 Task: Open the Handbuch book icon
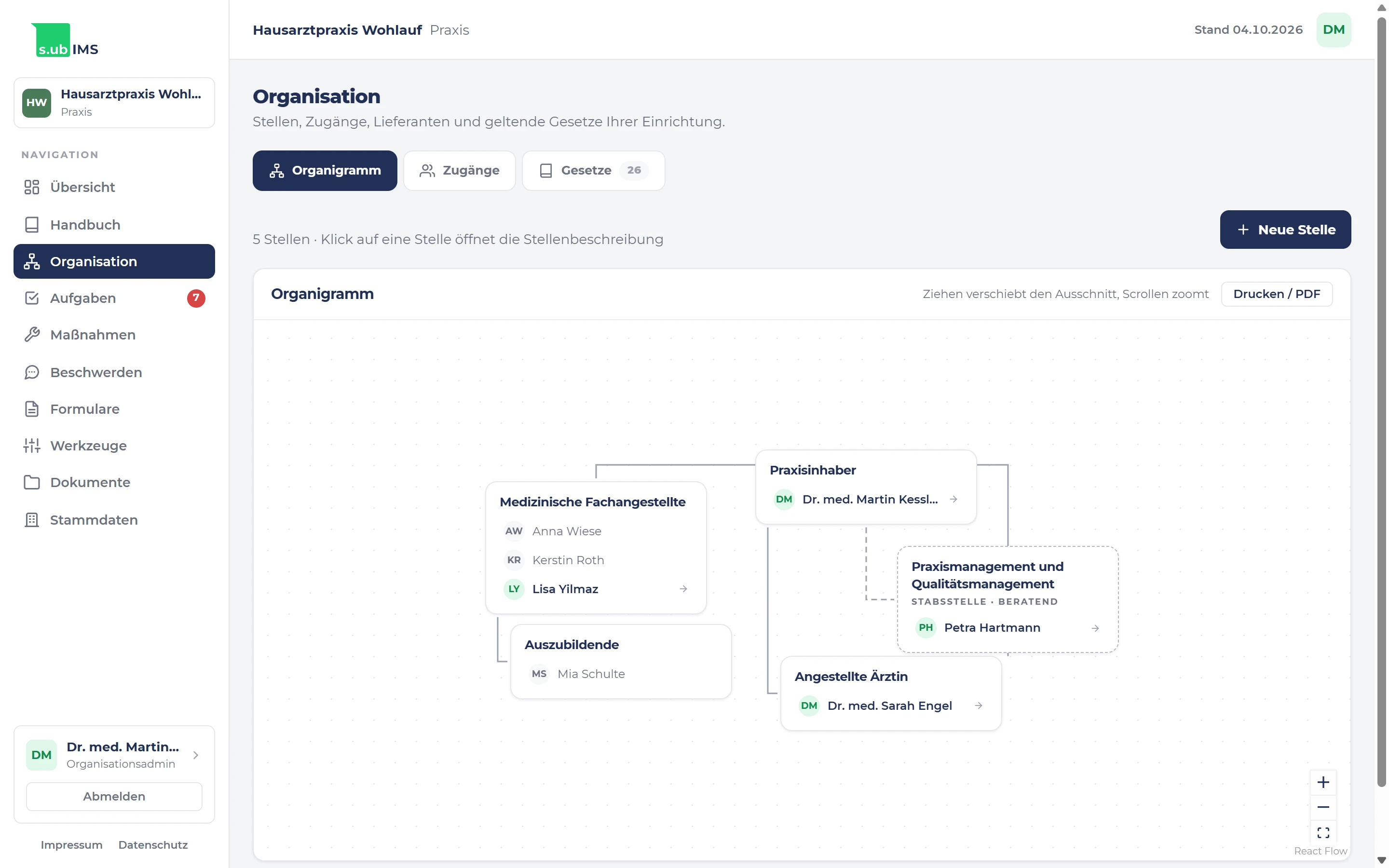click(31, 224)
